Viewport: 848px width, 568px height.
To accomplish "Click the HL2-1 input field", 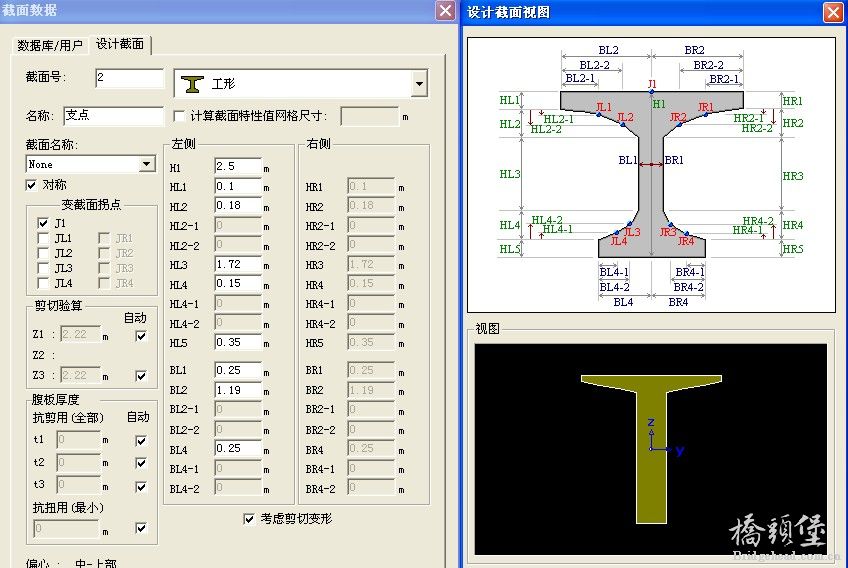I will pos(238,226).
